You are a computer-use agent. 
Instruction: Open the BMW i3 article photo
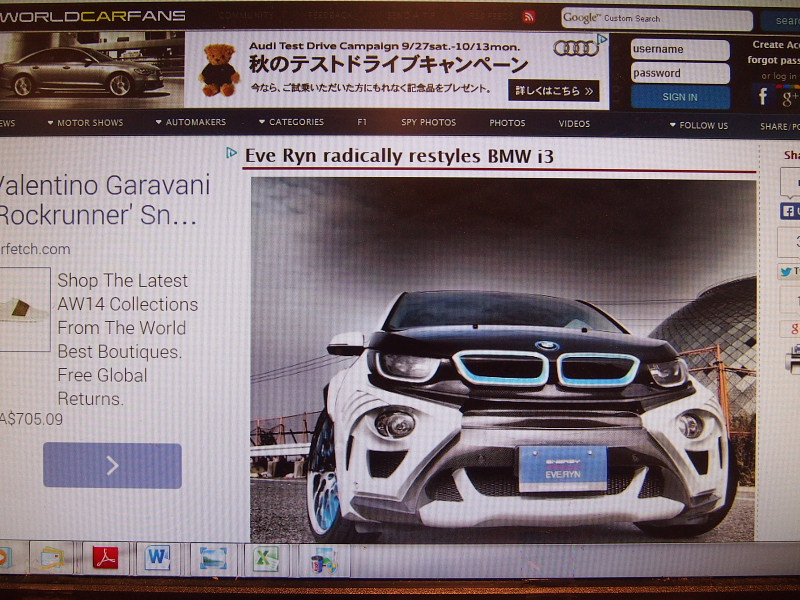(x=503, y=360)
